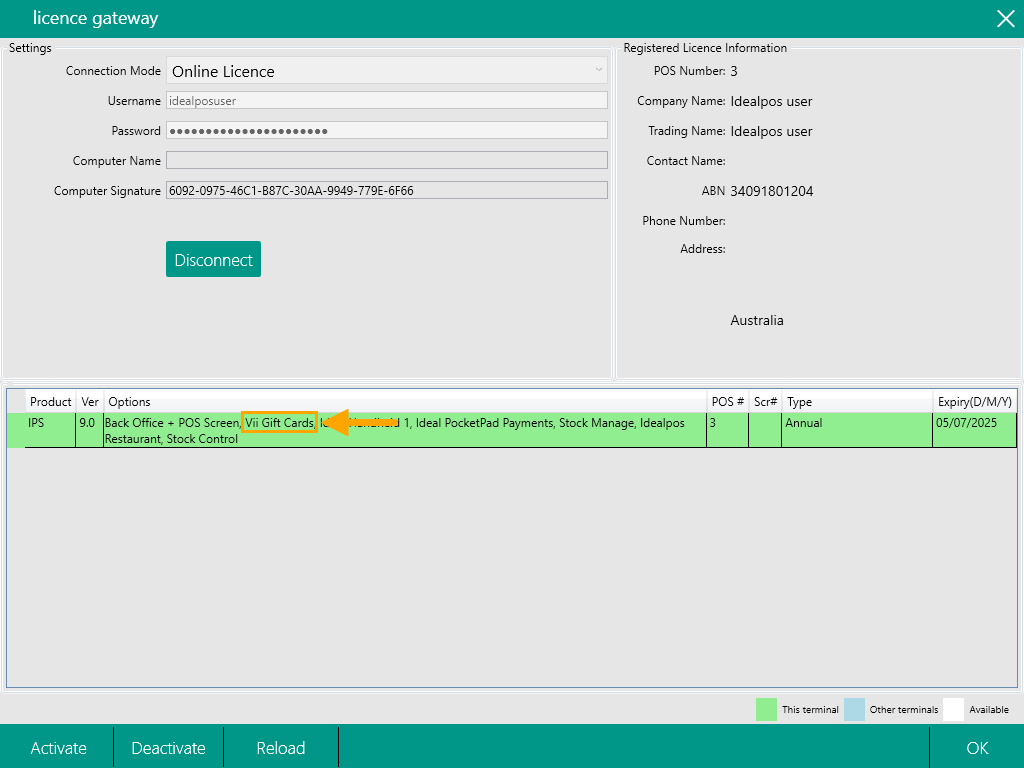Click the Deactivate button
This screenshot has width=1024, height=768.
[168, 748]
